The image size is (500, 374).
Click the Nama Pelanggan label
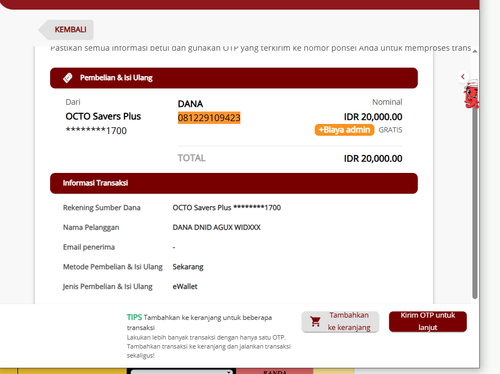point(91,228)
